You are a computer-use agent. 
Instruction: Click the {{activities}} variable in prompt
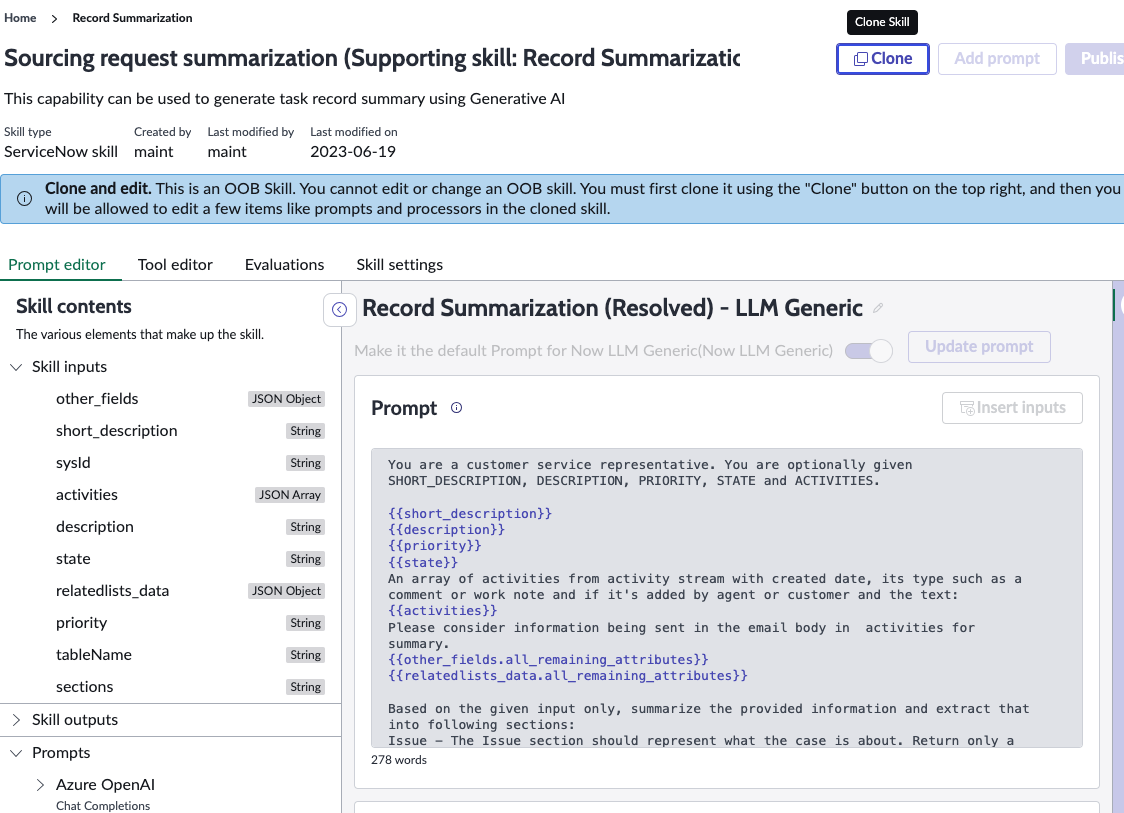[x=442, y=611]
